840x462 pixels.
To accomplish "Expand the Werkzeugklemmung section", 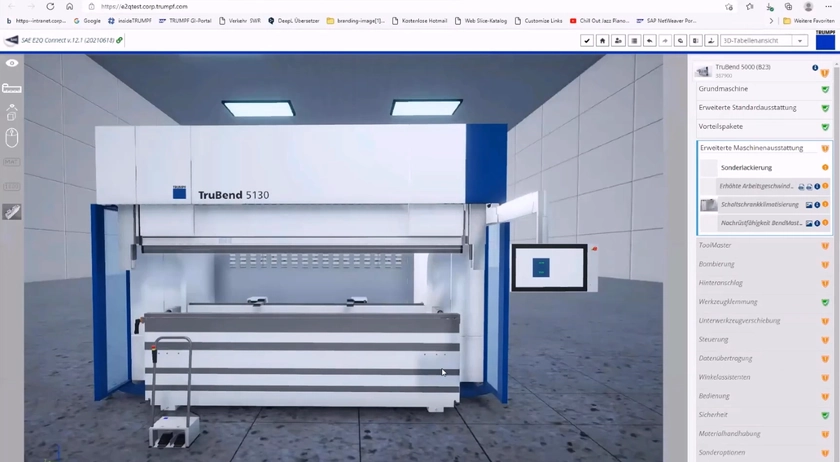I will 763,302.
